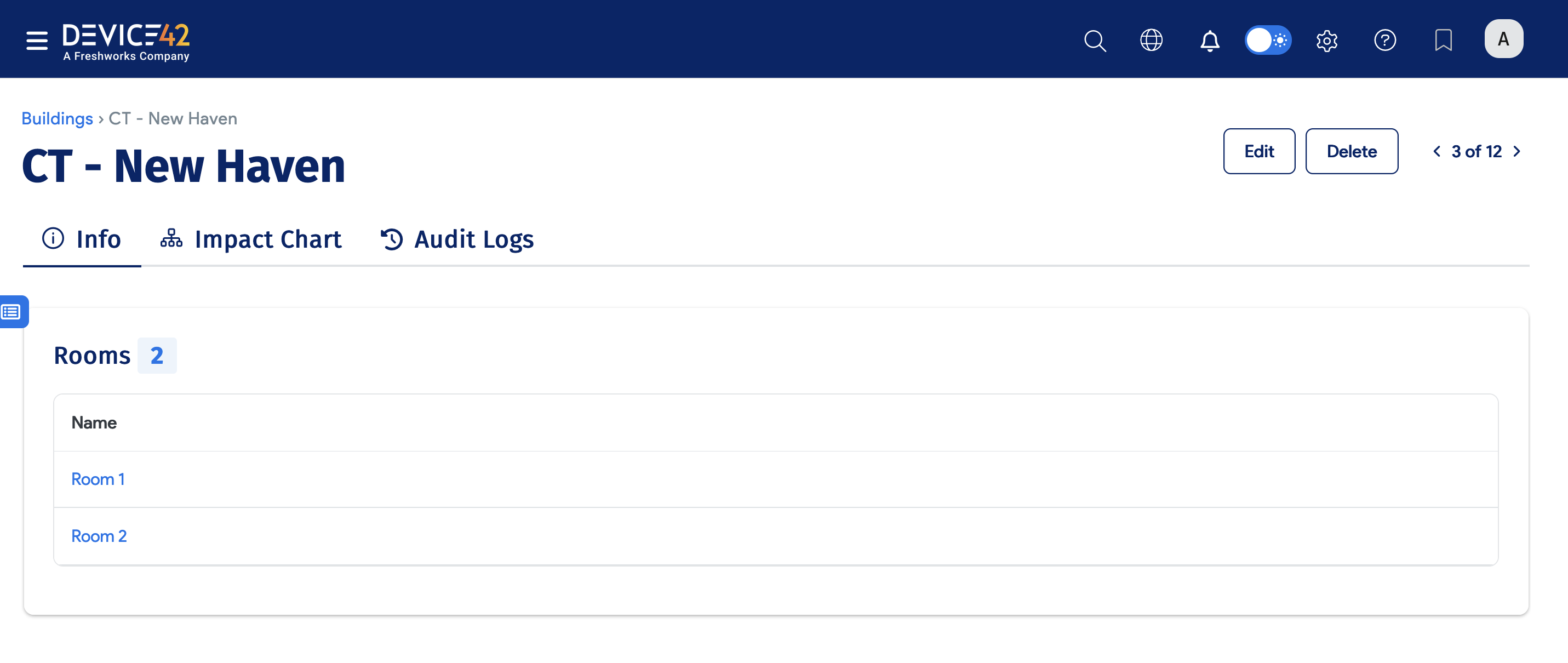Image resolution: width=1568 pixels, height=663 pixels.
Task: Open the Room 2 link
Action: tap(99, 536)
